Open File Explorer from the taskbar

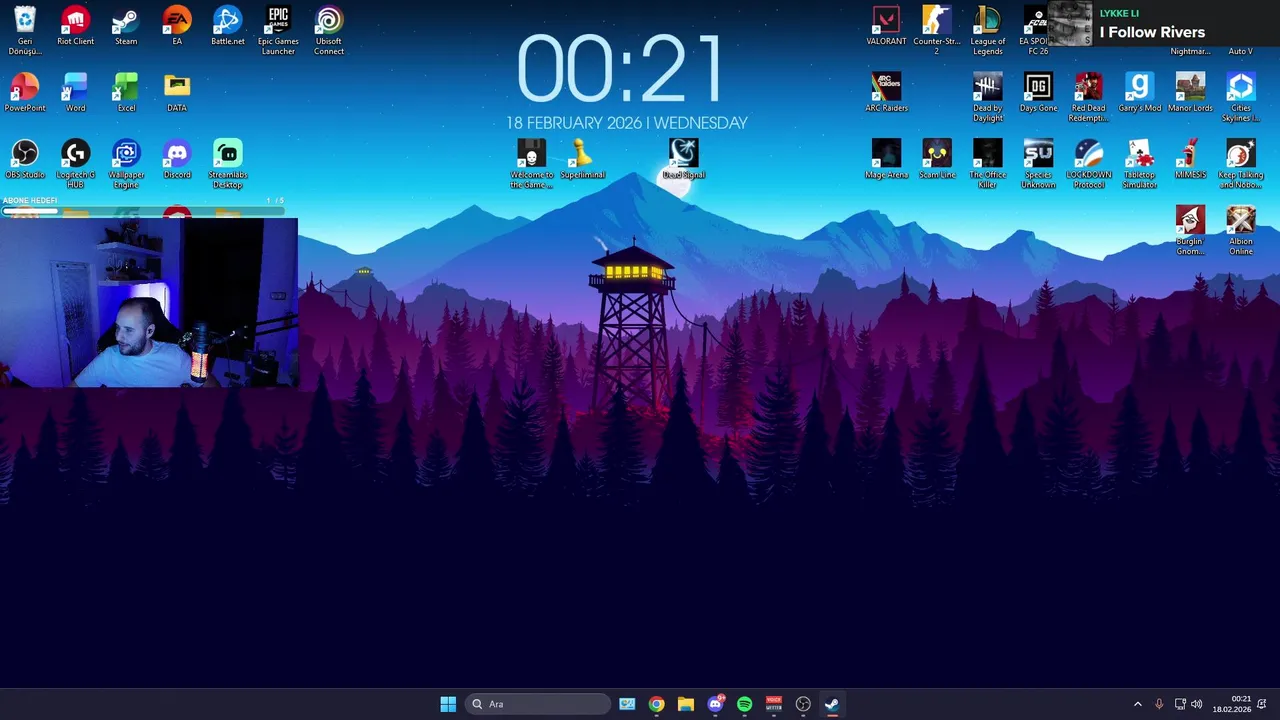click(685, 704)
